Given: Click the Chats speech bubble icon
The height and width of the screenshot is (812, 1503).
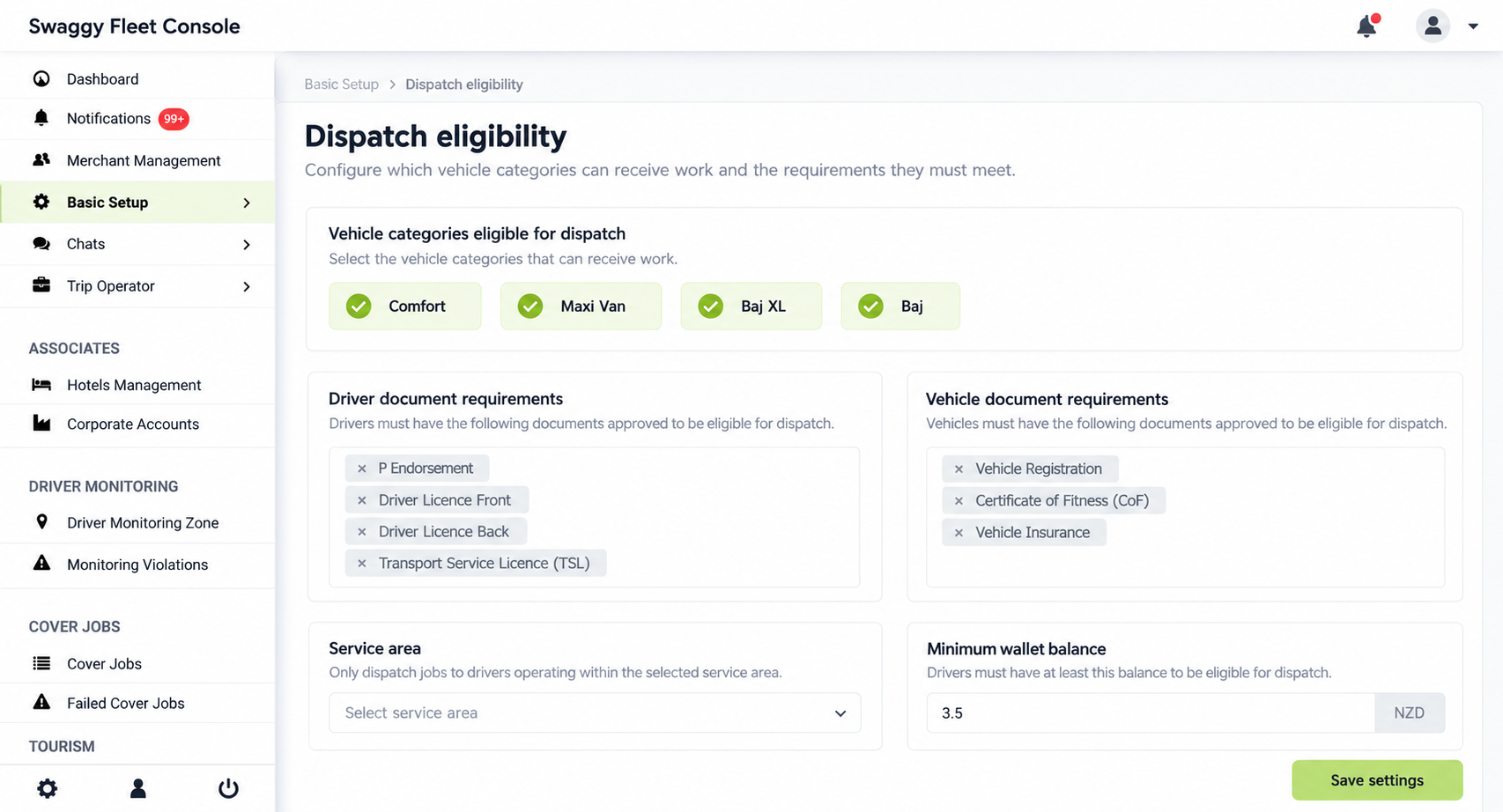Looking at the screenshot, I should 41,244.
